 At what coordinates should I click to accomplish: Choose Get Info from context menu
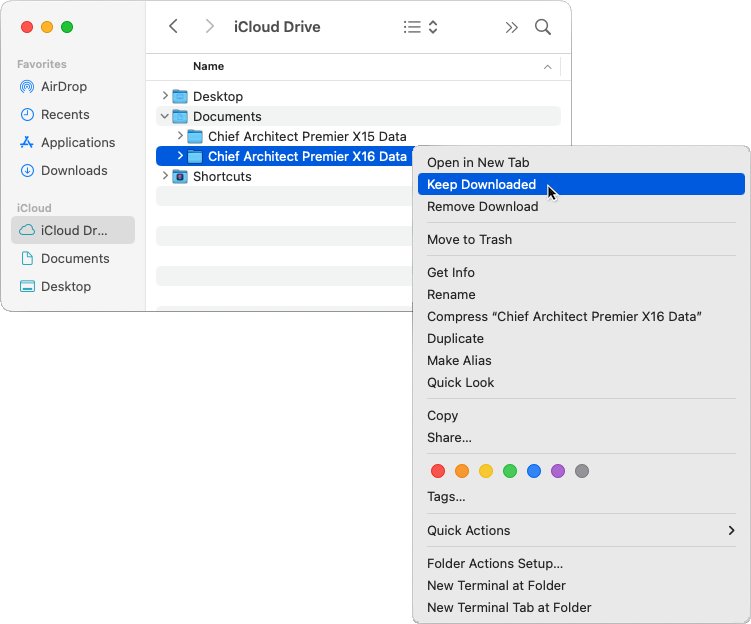click(x=581, y=272)
